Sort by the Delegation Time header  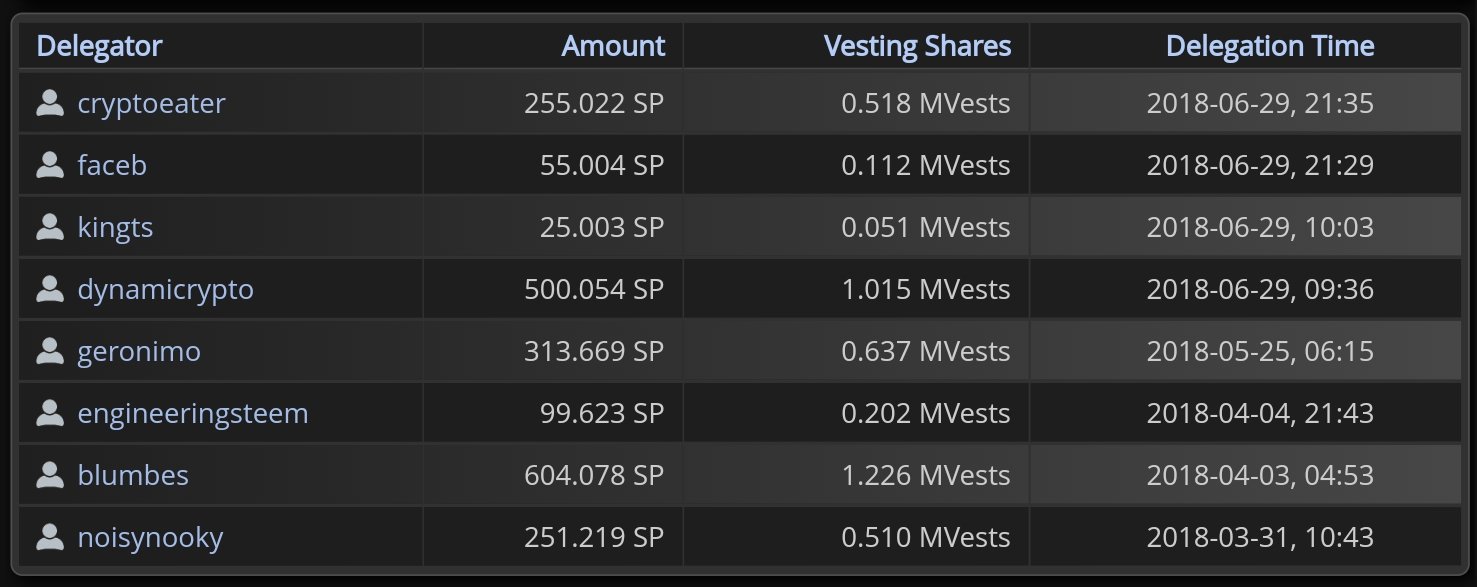1270,45
